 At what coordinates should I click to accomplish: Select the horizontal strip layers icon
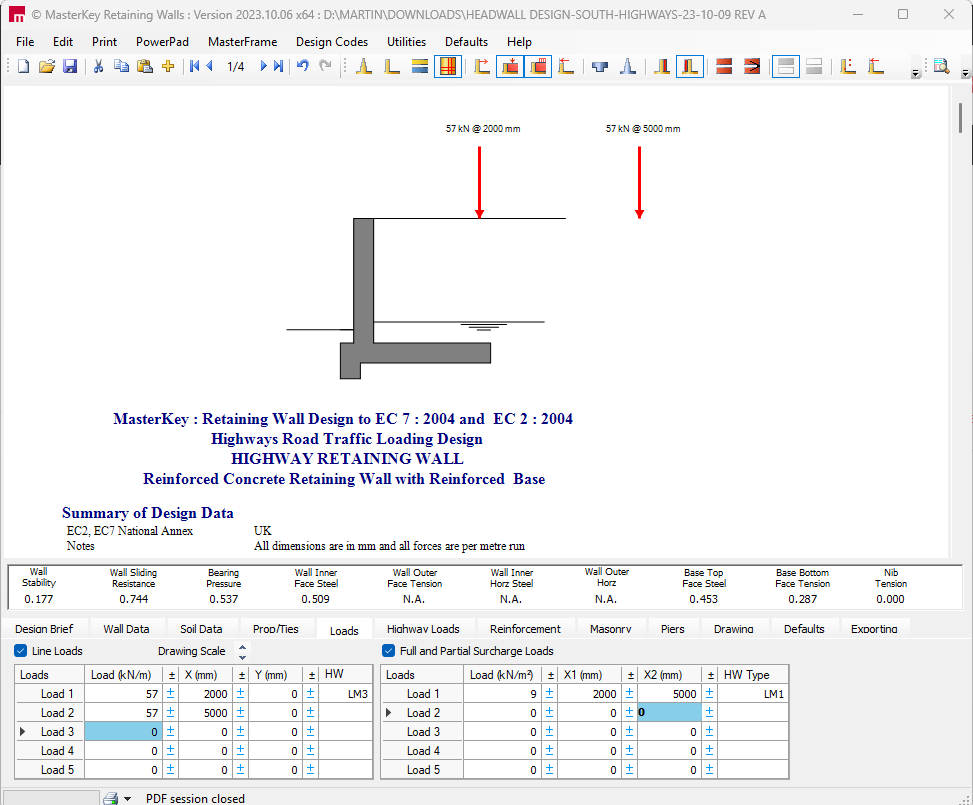pyautogui.click(x=420, y=66)
